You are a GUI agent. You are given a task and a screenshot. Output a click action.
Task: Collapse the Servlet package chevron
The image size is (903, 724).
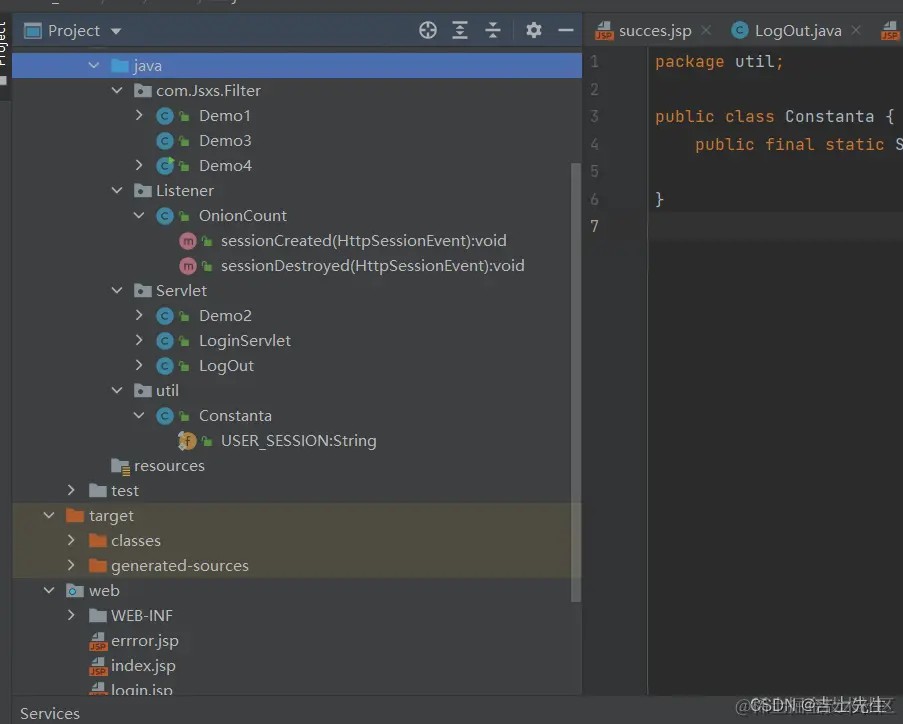[117, 290]
